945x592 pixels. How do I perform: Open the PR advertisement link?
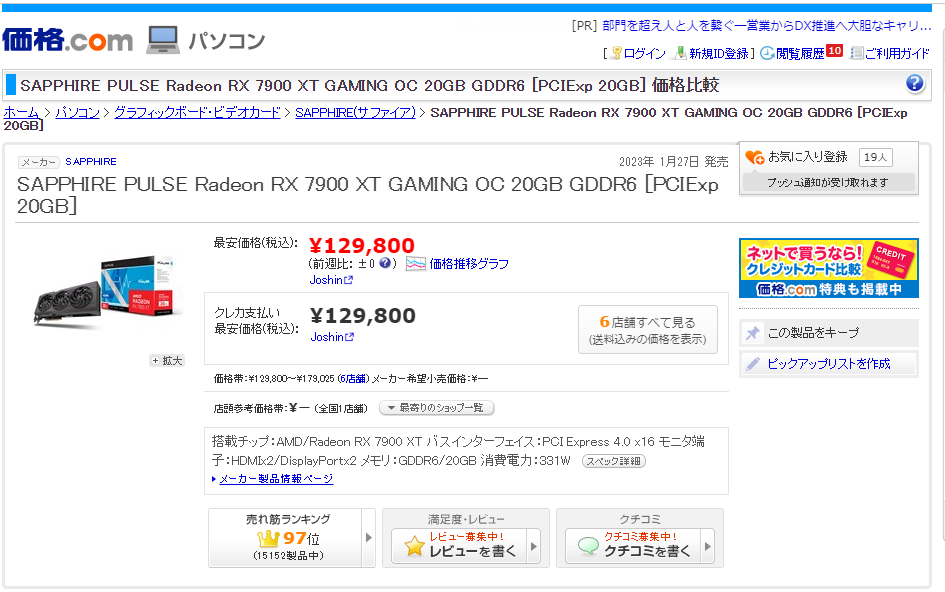click(x=767, y=25)
